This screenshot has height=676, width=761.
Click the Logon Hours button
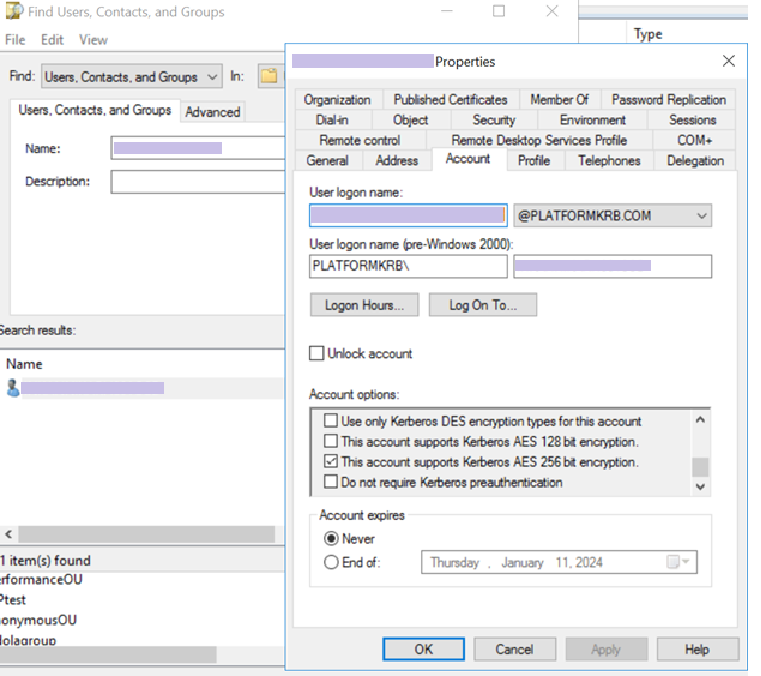point(364,305)
